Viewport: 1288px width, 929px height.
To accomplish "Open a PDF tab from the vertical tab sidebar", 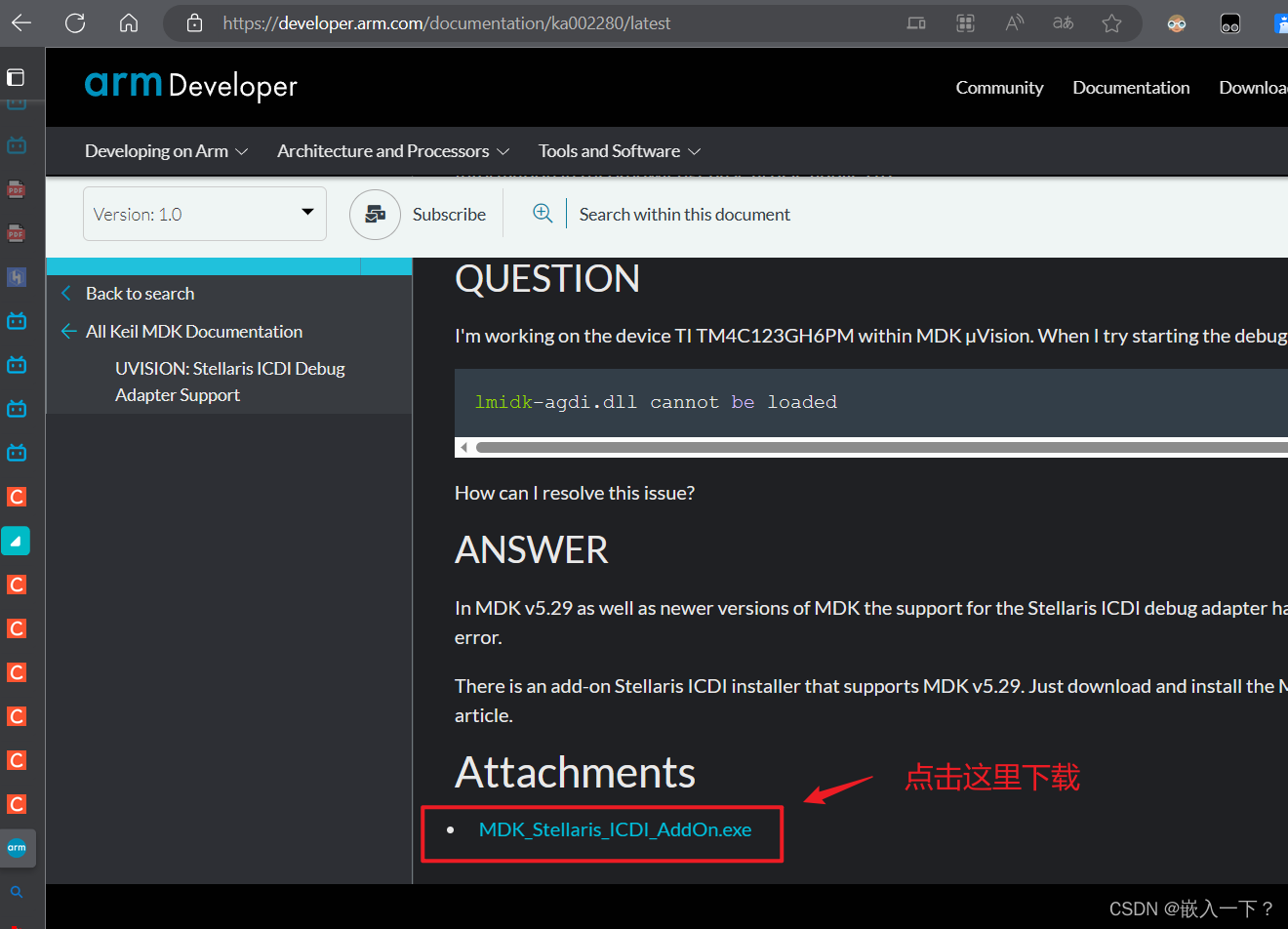I will [x=16, y=188].
